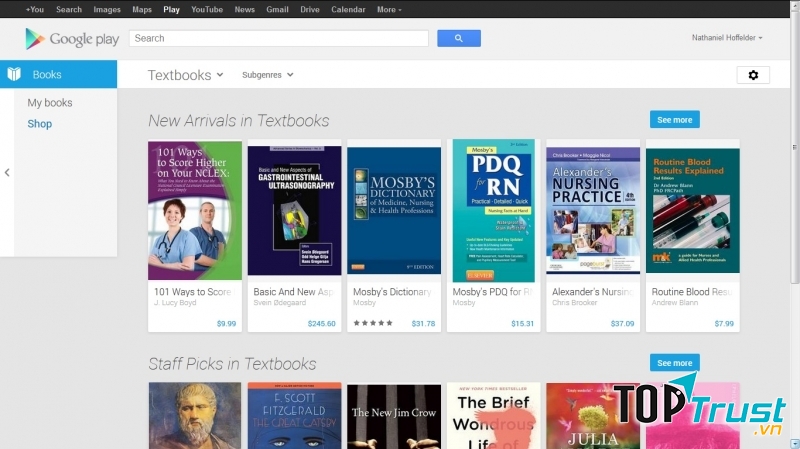Open +You in the top bar
This screenshot has height=449, width=800.
pos(35,9)
